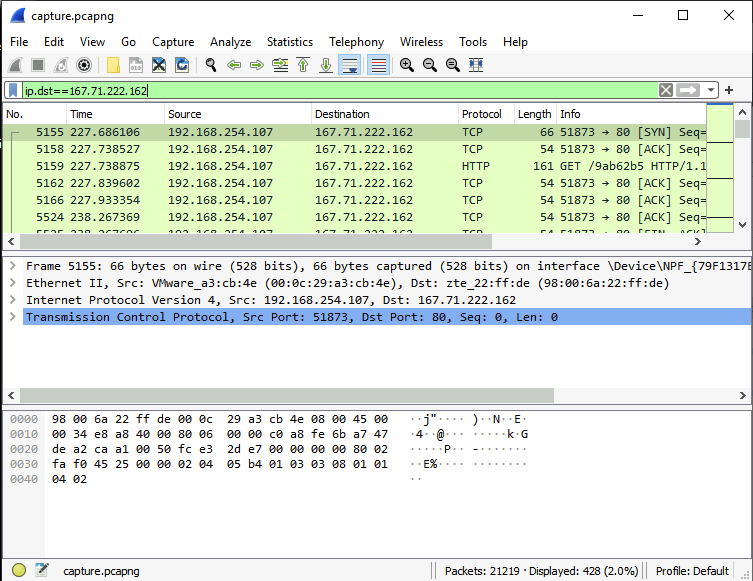Screen dimensions: 753x581
Task: Reset packet text to normal size
Action: click(x=453, y=65)
